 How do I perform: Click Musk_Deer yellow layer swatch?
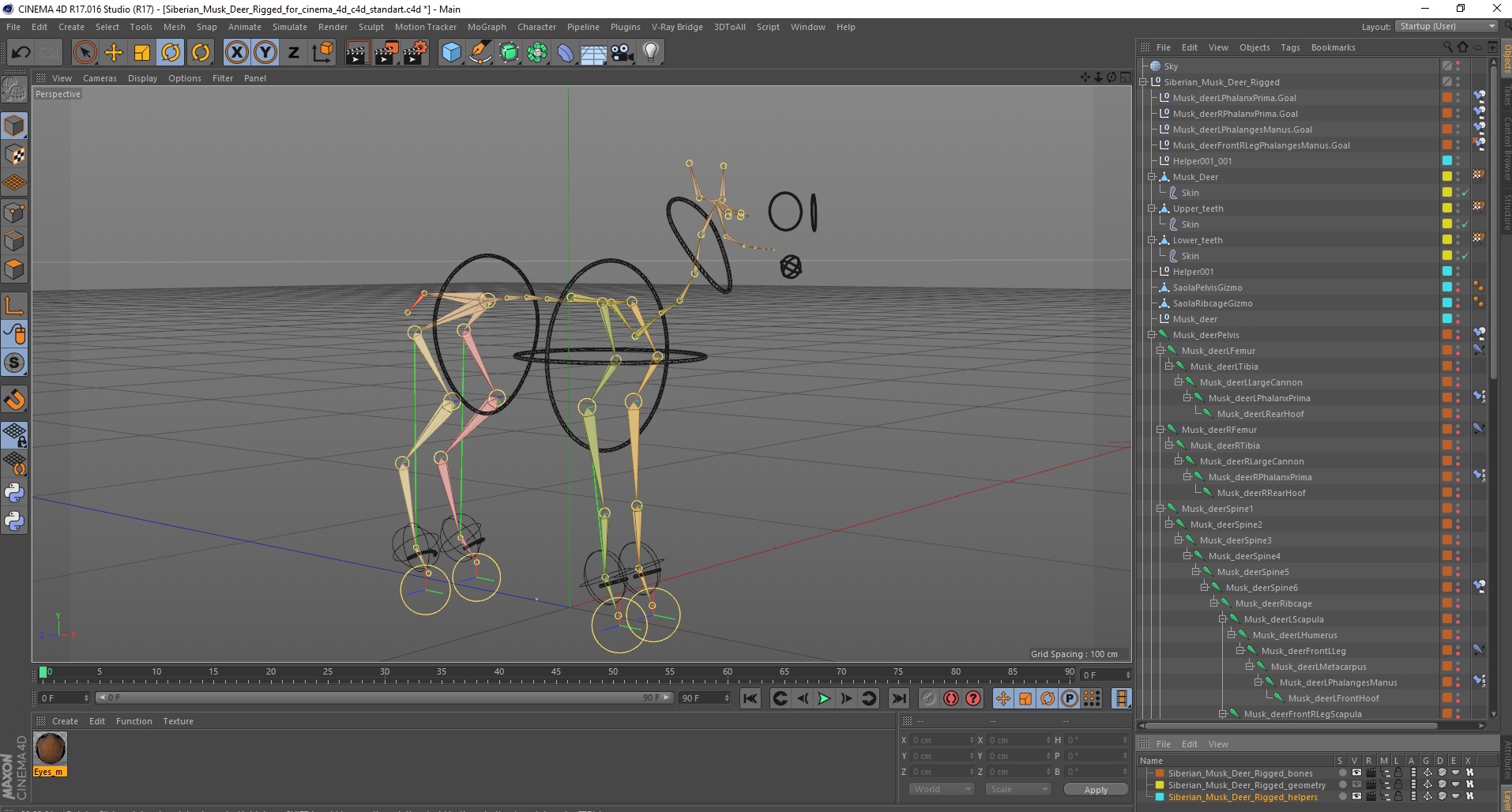(1447, 177)
